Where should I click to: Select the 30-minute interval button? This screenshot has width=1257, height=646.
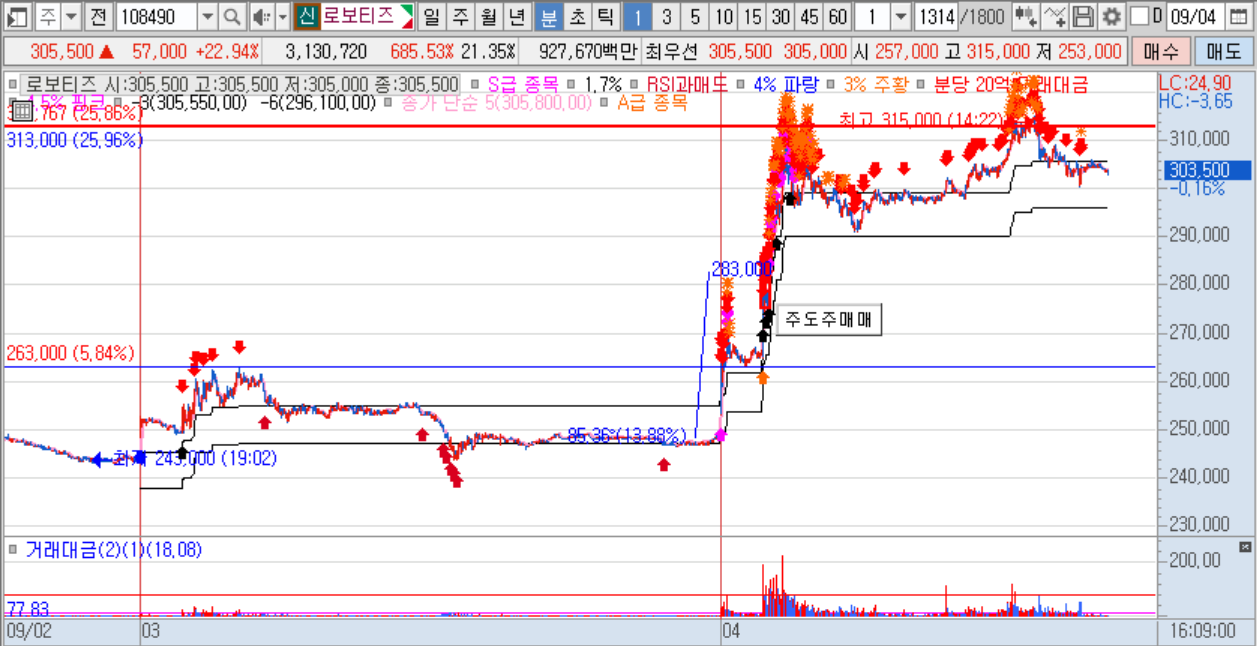point(781,16)
